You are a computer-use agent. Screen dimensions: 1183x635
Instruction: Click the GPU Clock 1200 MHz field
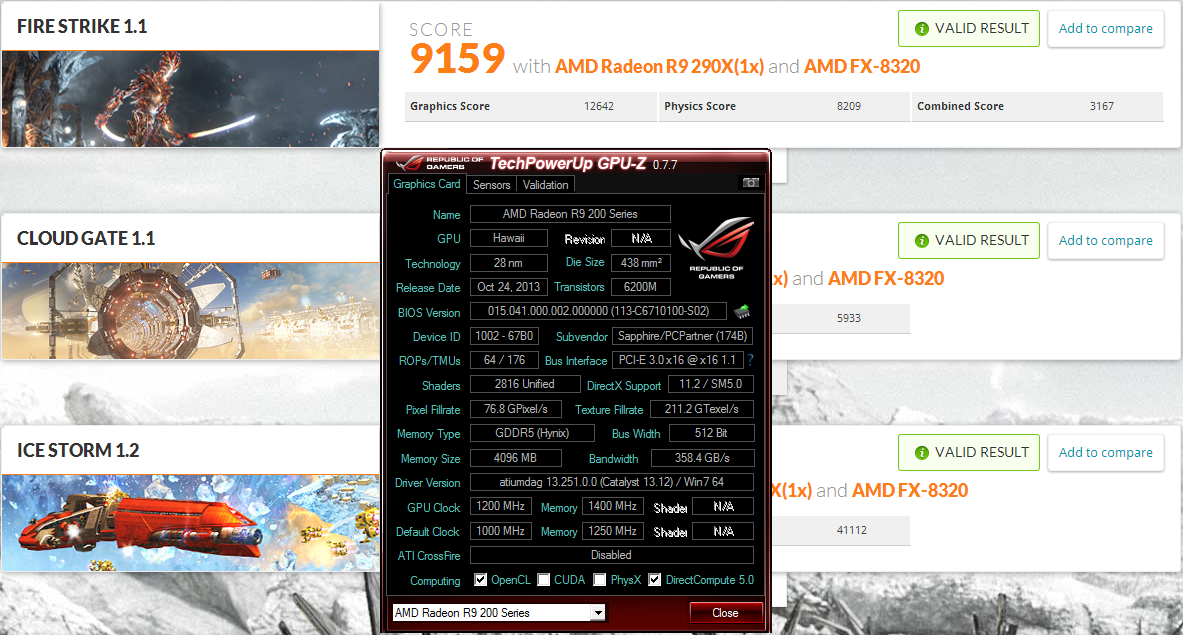(x=500, y=506)
